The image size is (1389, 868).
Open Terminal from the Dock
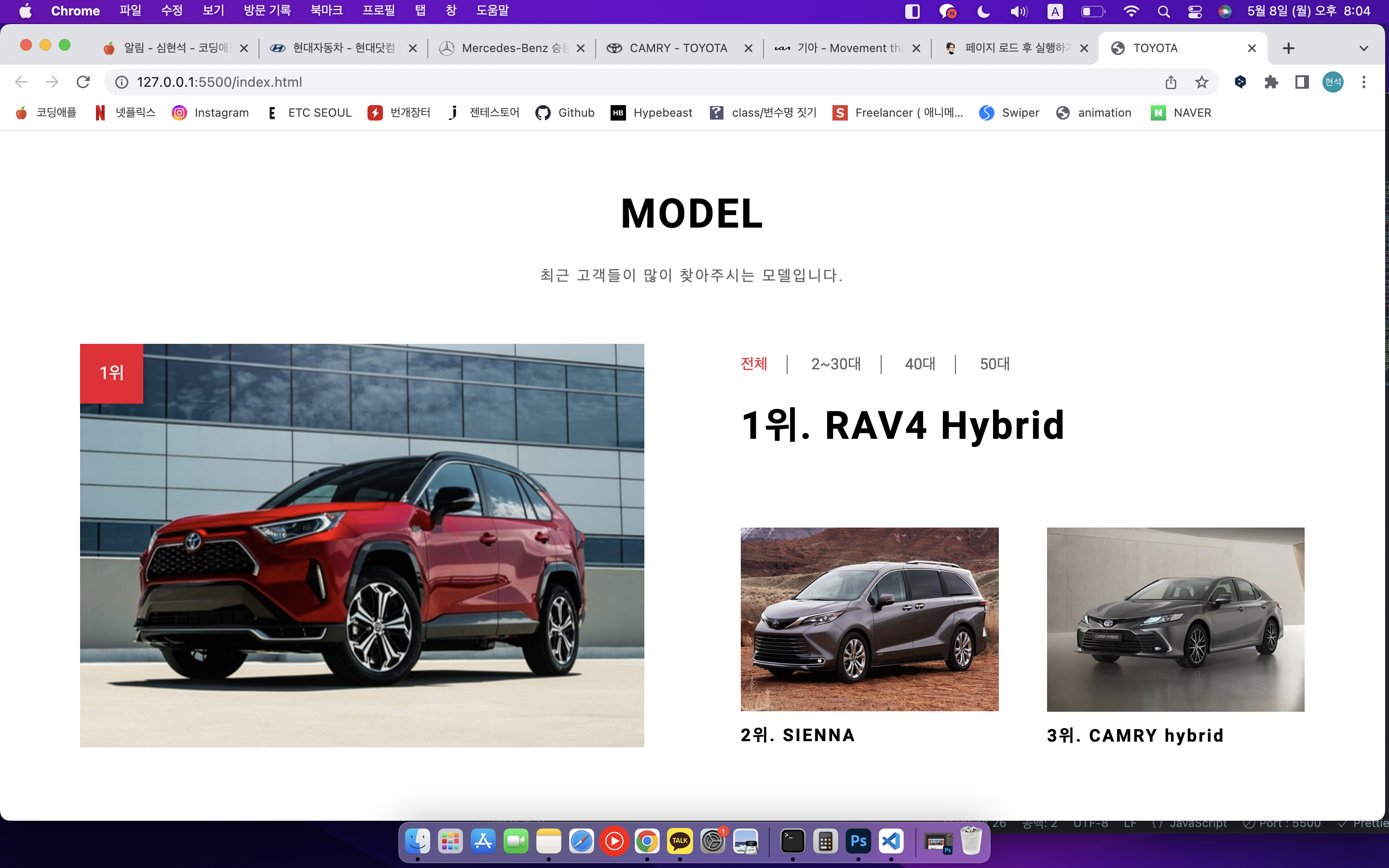click(x=793, y=841)
